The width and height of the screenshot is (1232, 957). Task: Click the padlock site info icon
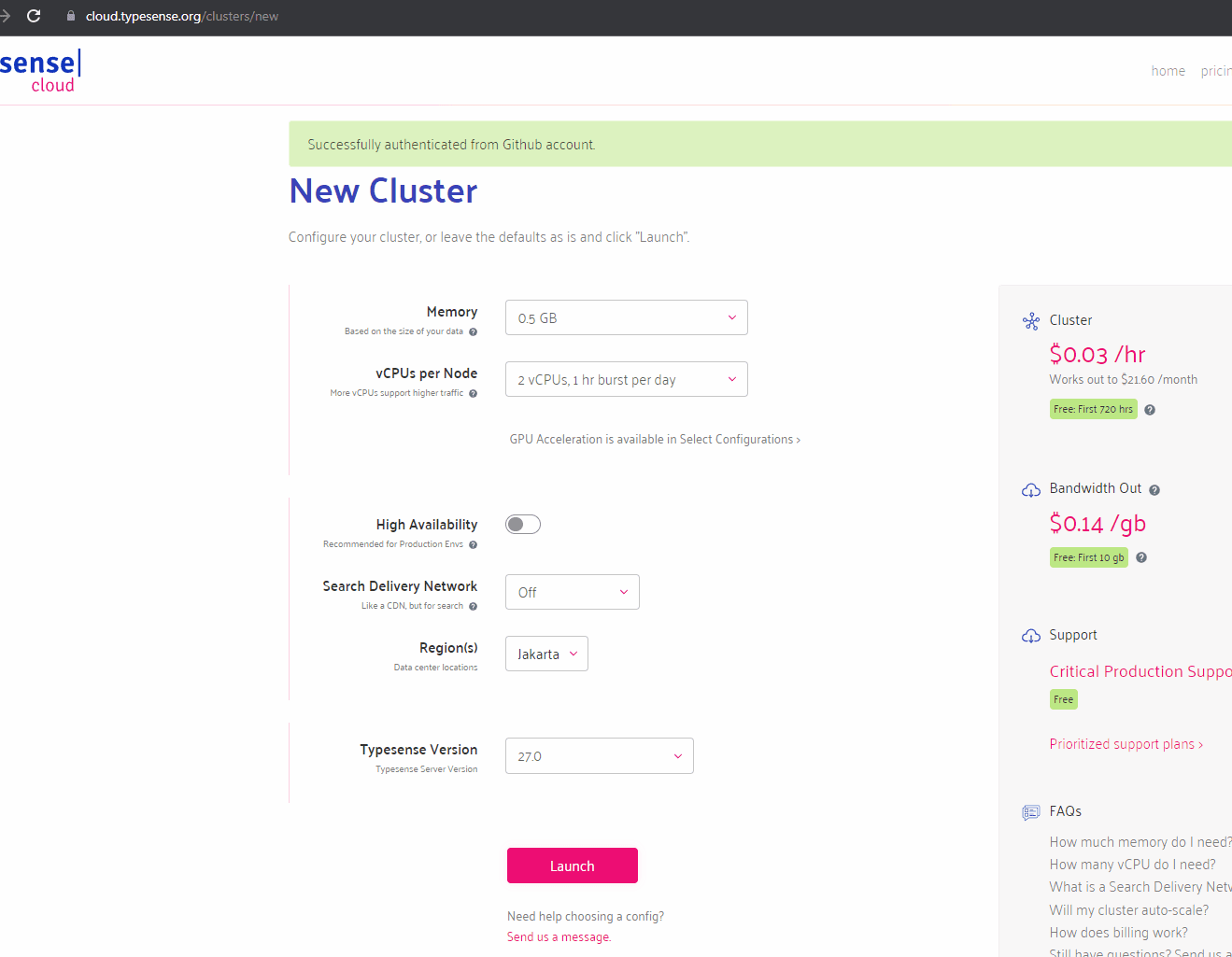(x=71, y=16)
